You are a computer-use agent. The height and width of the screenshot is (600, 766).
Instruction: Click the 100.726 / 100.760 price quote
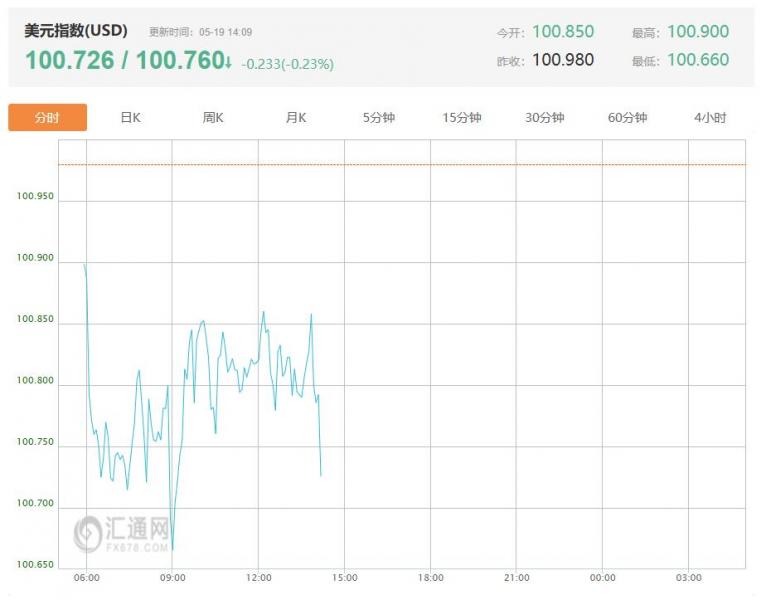pos(123,61)
